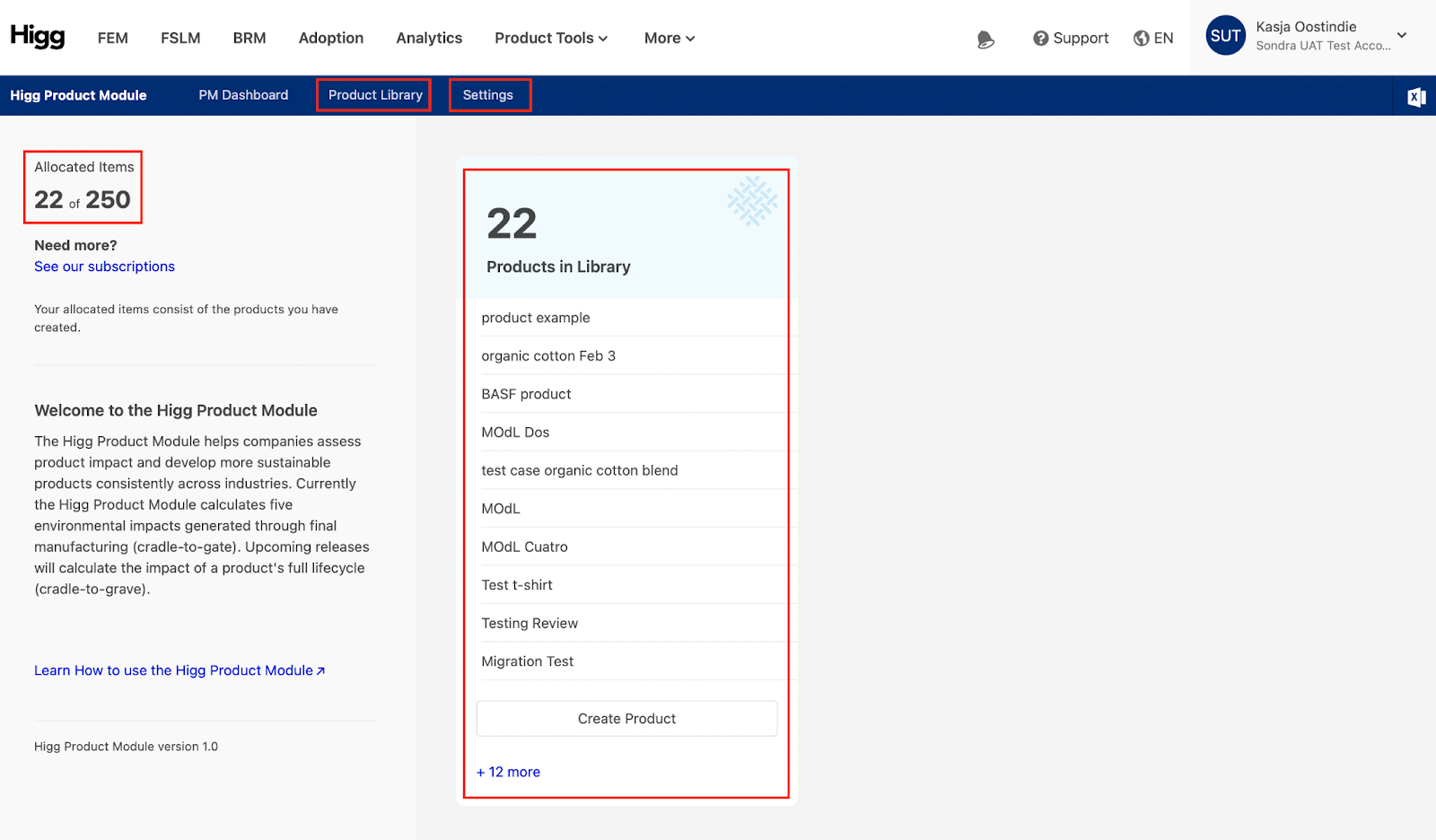The image size is (1436, 840).
Task: Click Higg Product Module title
Action: tap(78, 95)
